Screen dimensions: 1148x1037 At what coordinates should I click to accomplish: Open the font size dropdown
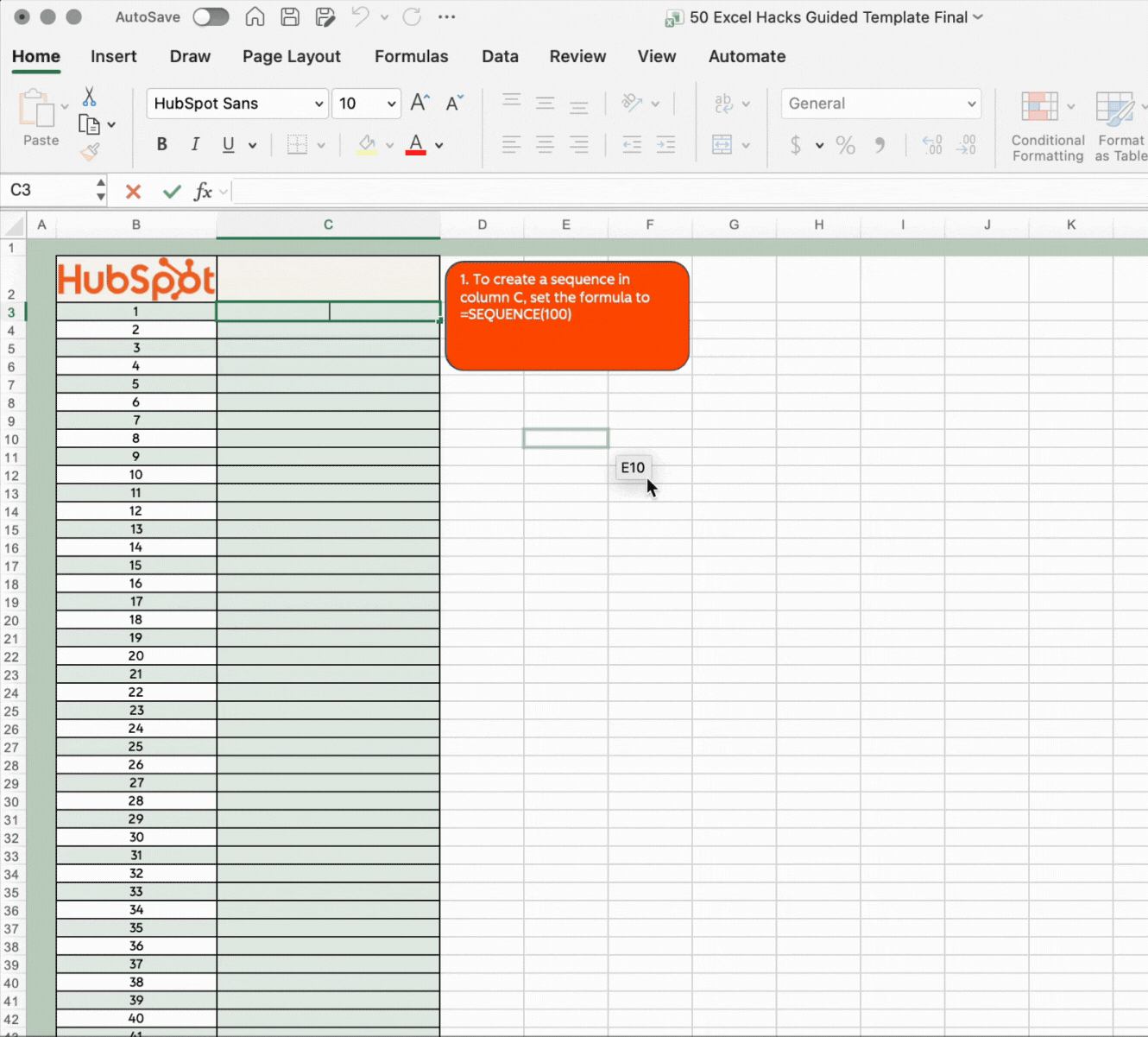coord(391,104)
